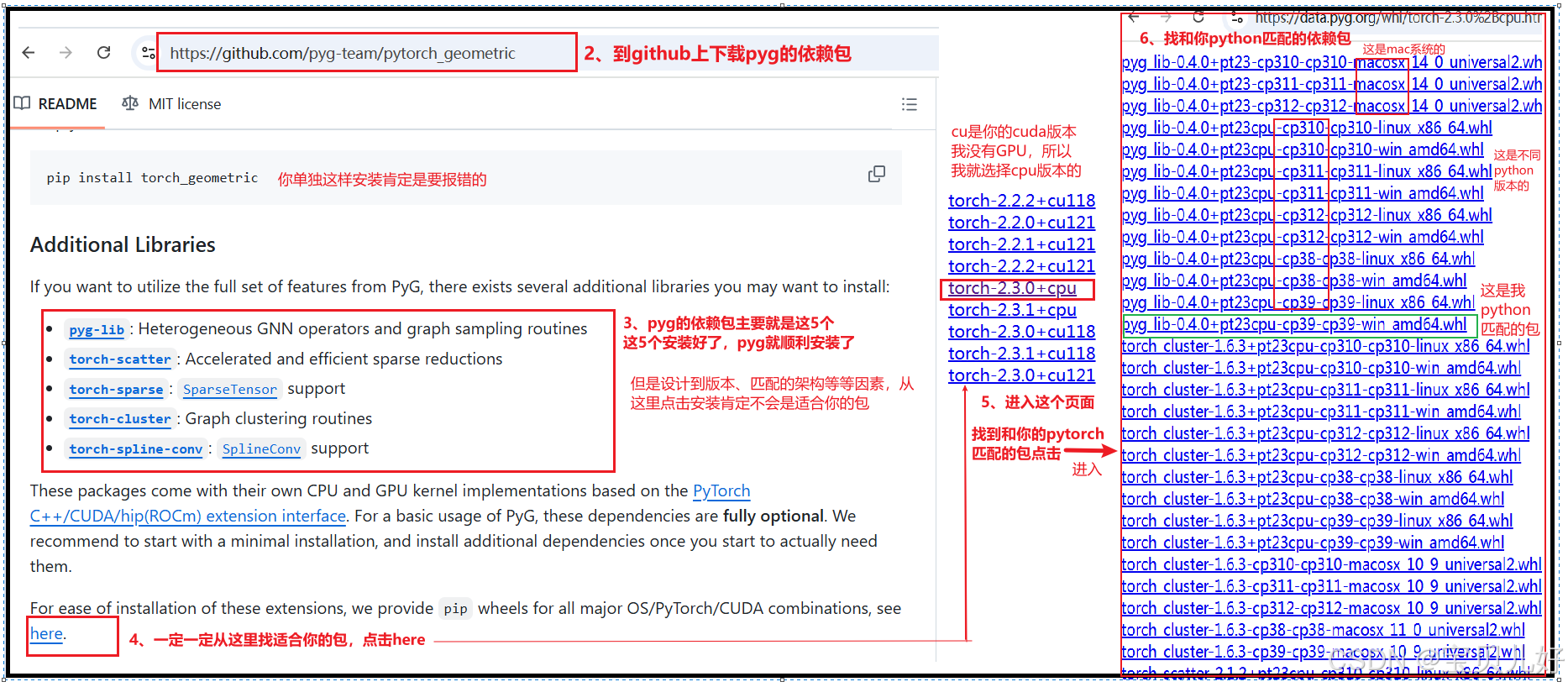Reload the GitHub page
This screenshot has height=687, width=1568.
[103, 53]
